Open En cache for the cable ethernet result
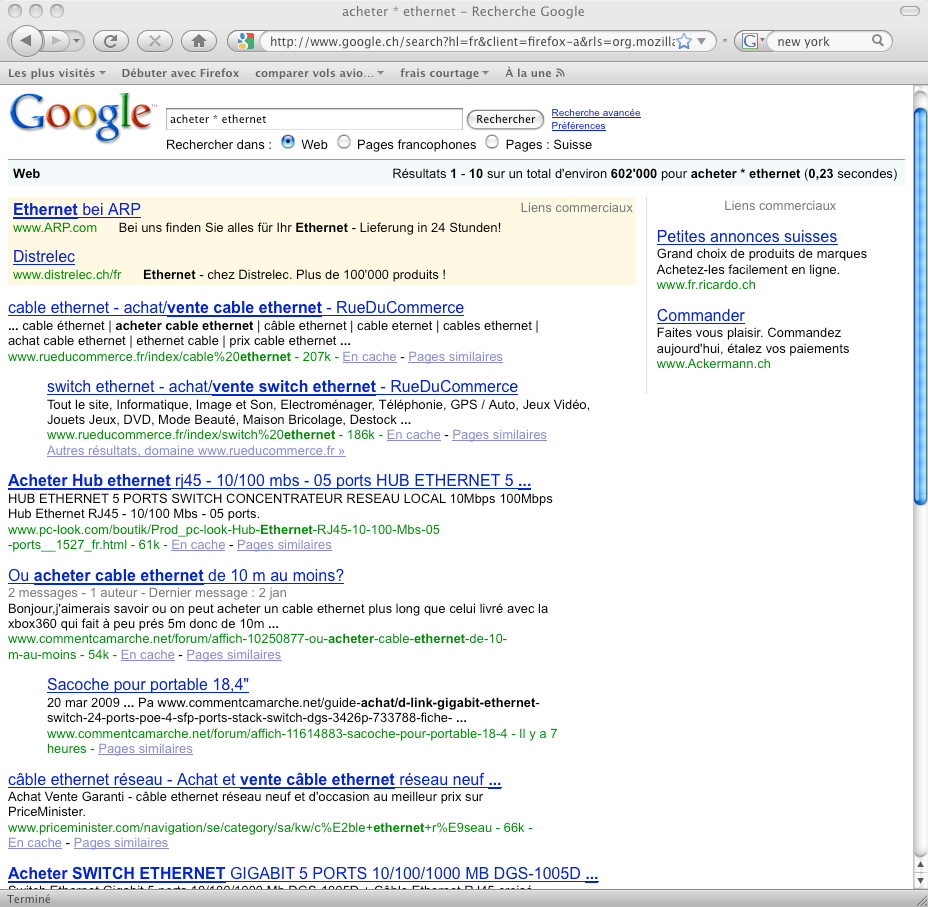 369,357
